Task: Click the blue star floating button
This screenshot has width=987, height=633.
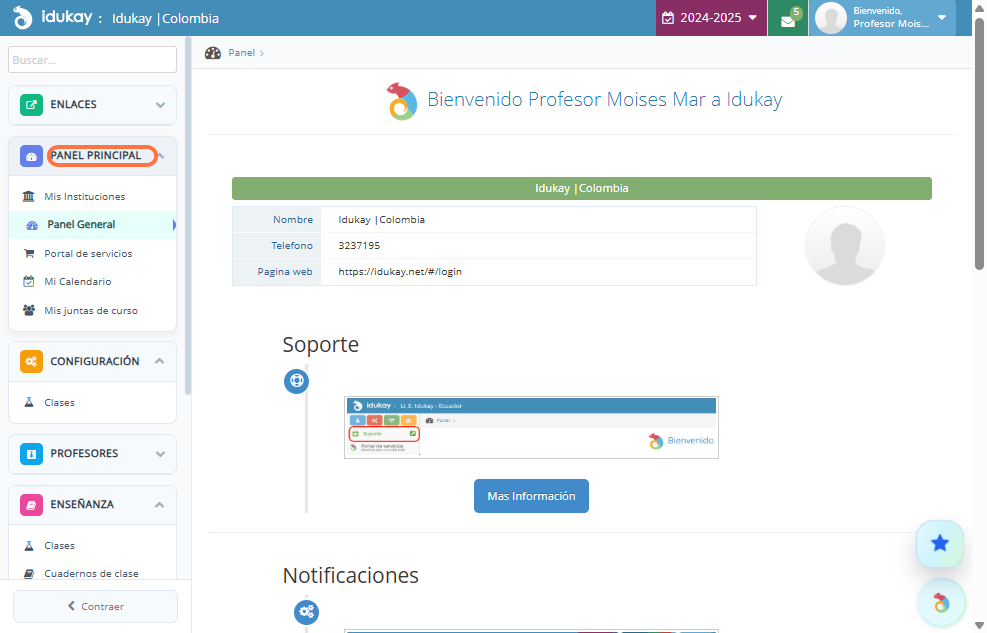Action: (x=939, y=543)
